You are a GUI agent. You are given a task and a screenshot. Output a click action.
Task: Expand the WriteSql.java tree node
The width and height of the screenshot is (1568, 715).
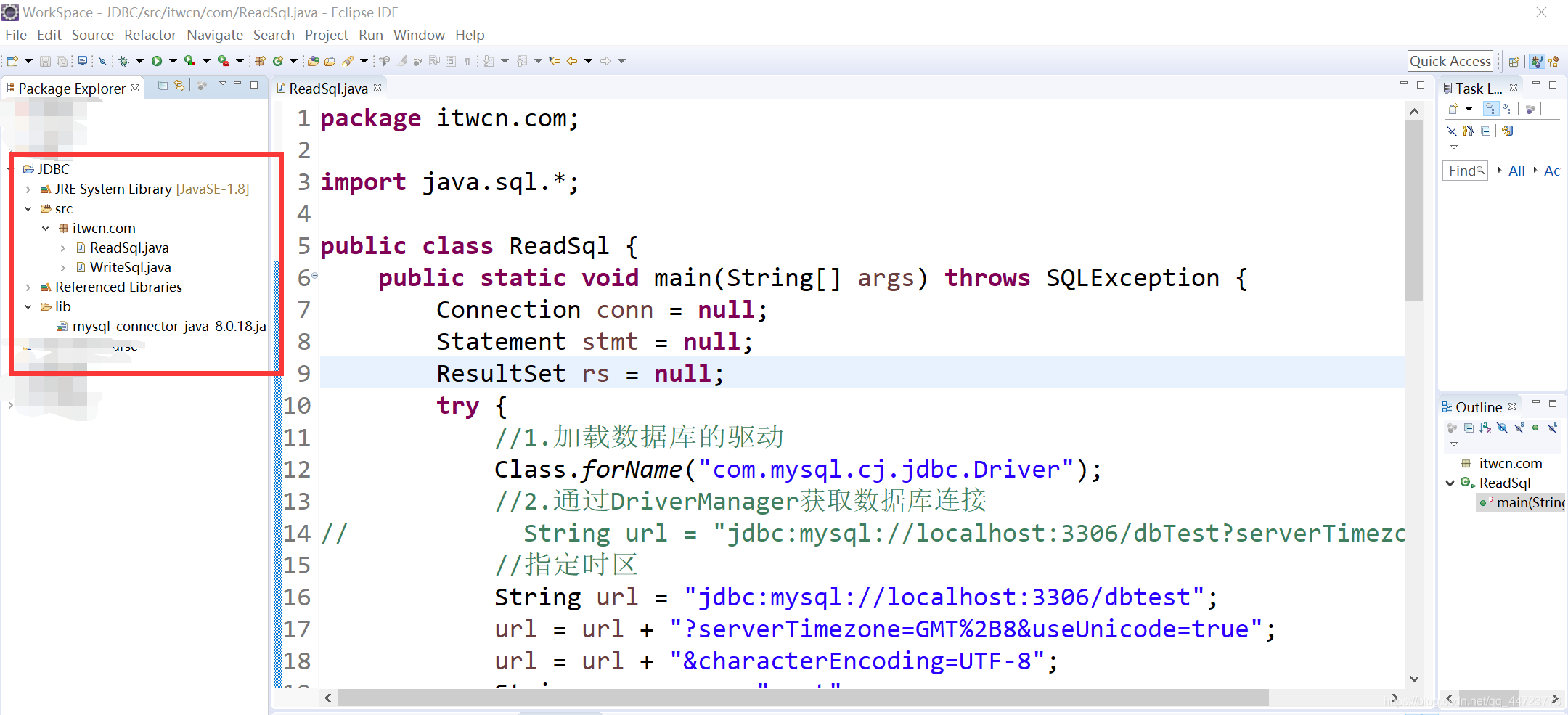[x=62, y=268]
